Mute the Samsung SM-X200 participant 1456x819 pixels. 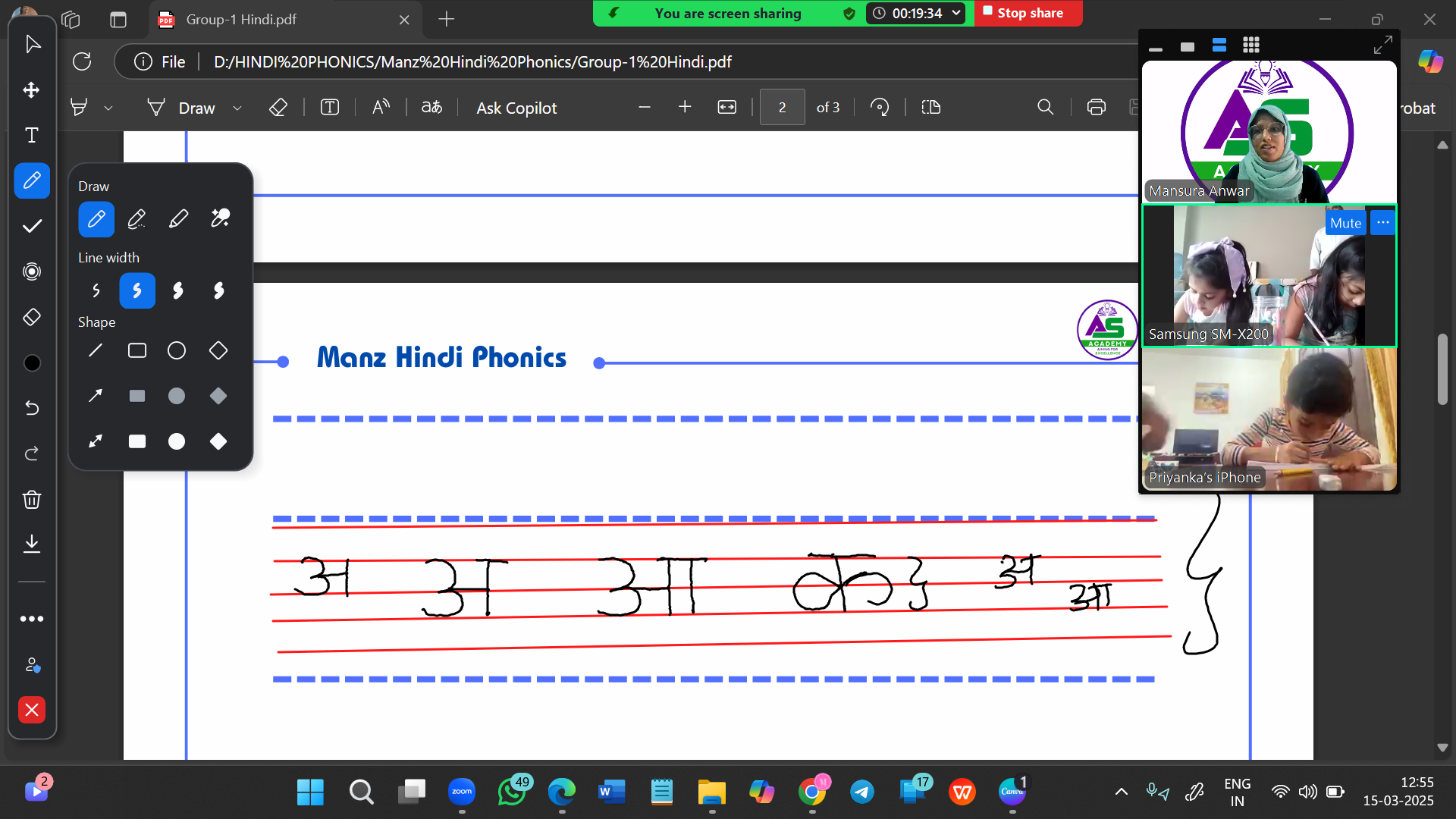(1345, 223)
